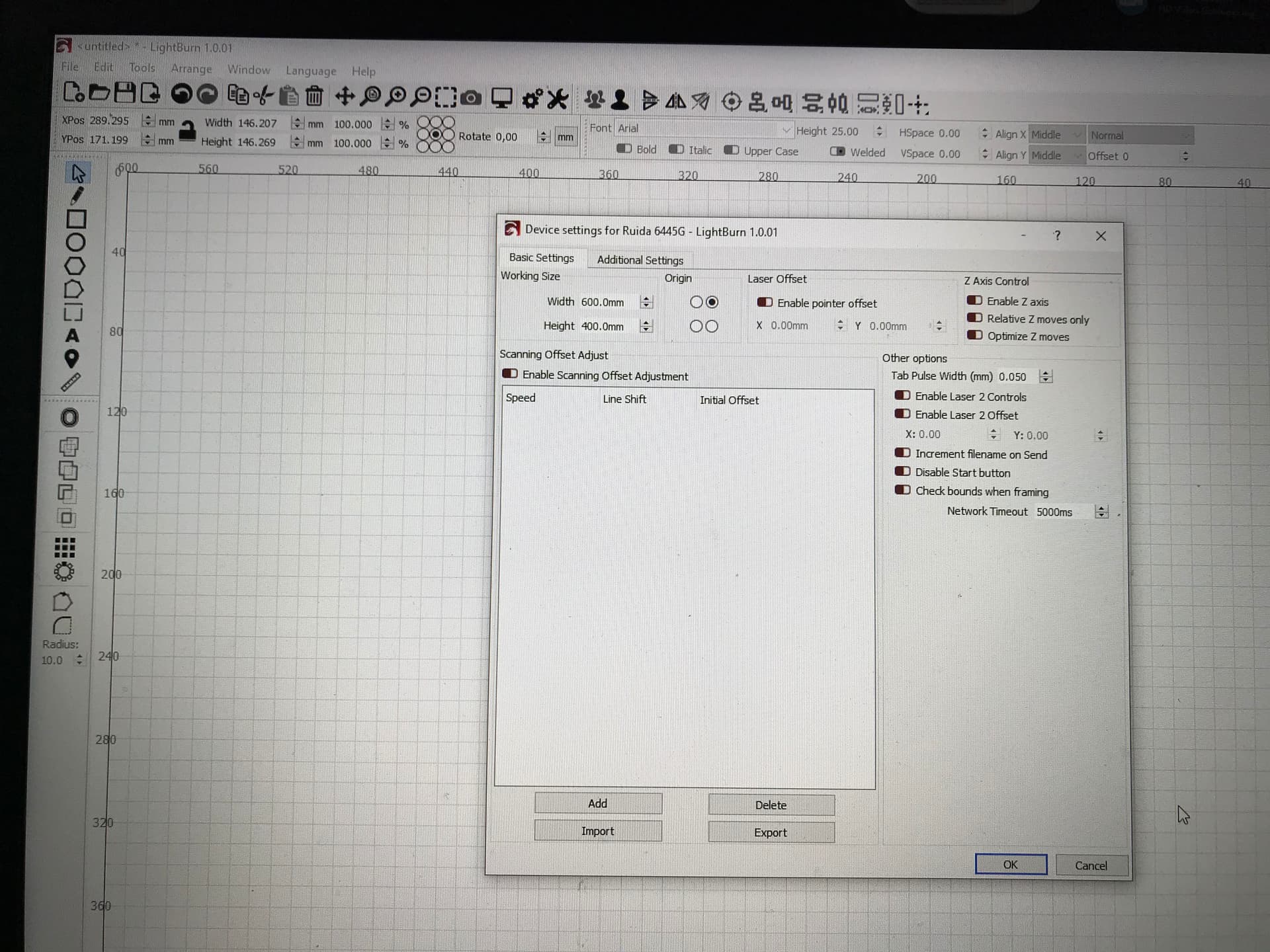Click the Zoom in magnifier icon

point(396,97)
